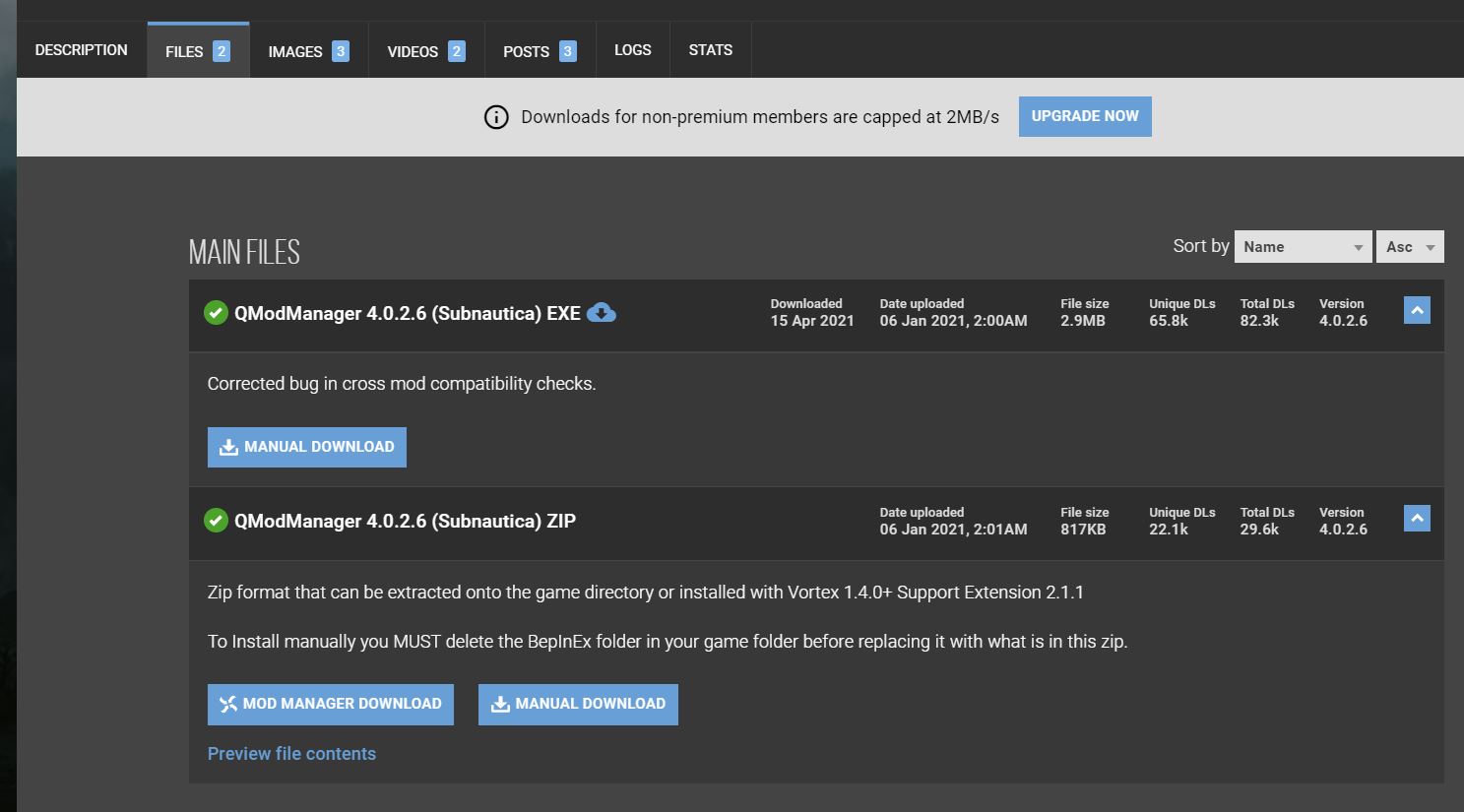Collapse the QModManager EXE file entry
The height and width of the screenshot is (812, 1464).
[x=1417, y=311]
